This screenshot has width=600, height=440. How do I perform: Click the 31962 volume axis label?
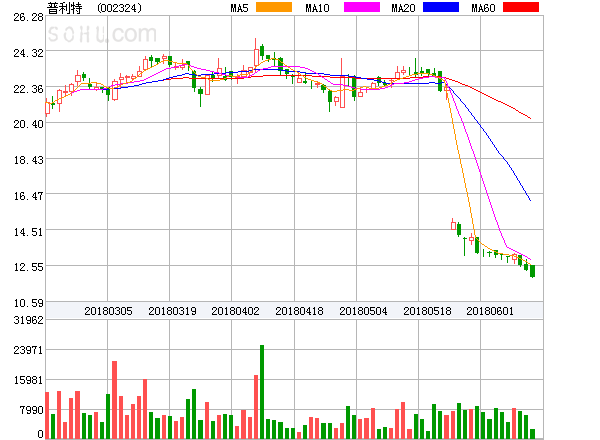[x=28, y=320]
